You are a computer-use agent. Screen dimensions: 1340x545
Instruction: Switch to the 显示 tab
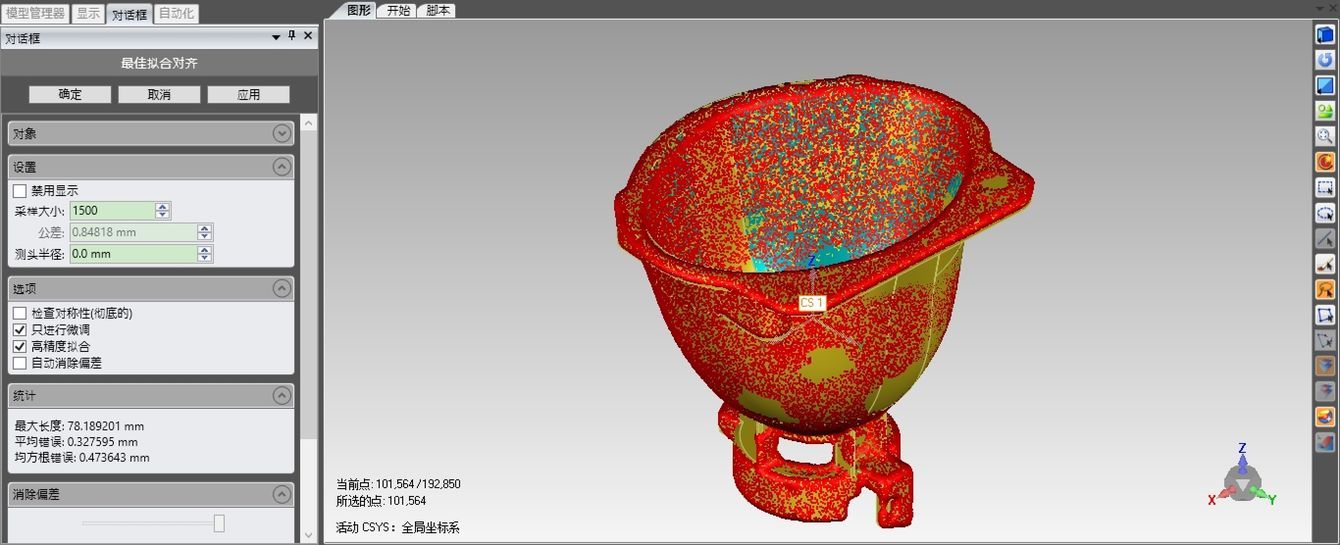pos(88,13)
